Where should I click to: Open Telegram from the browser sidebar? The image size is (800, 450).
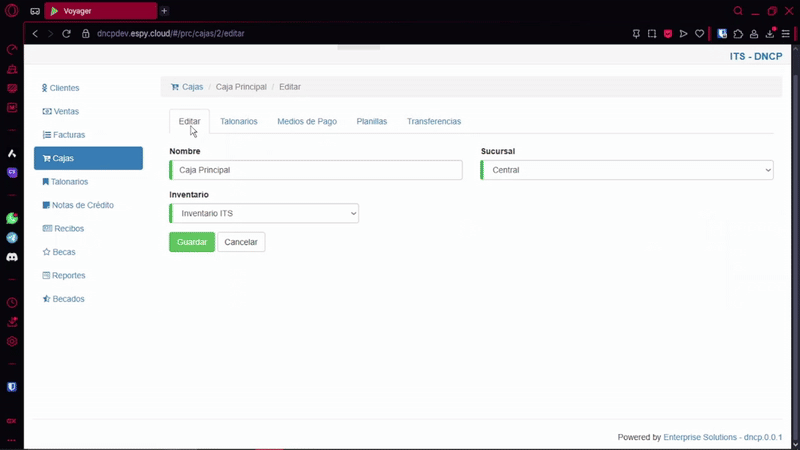[12, 238]
